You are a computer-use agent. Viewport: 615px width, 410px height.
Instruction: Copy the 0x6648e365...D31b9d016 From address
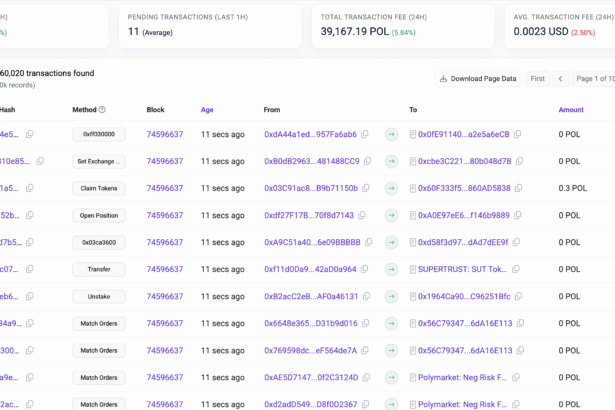[366, 323]
